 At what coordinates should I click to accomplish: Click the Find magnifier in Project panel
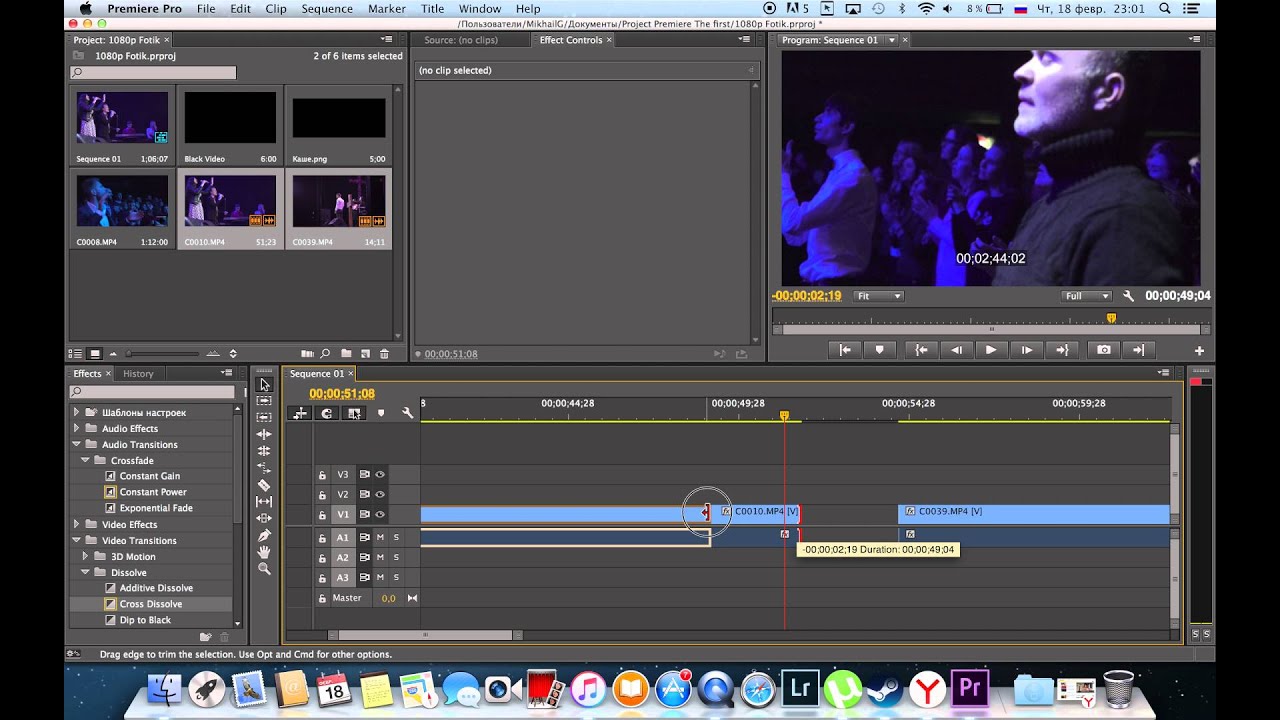pyautogui.click(x=325, y=354)
